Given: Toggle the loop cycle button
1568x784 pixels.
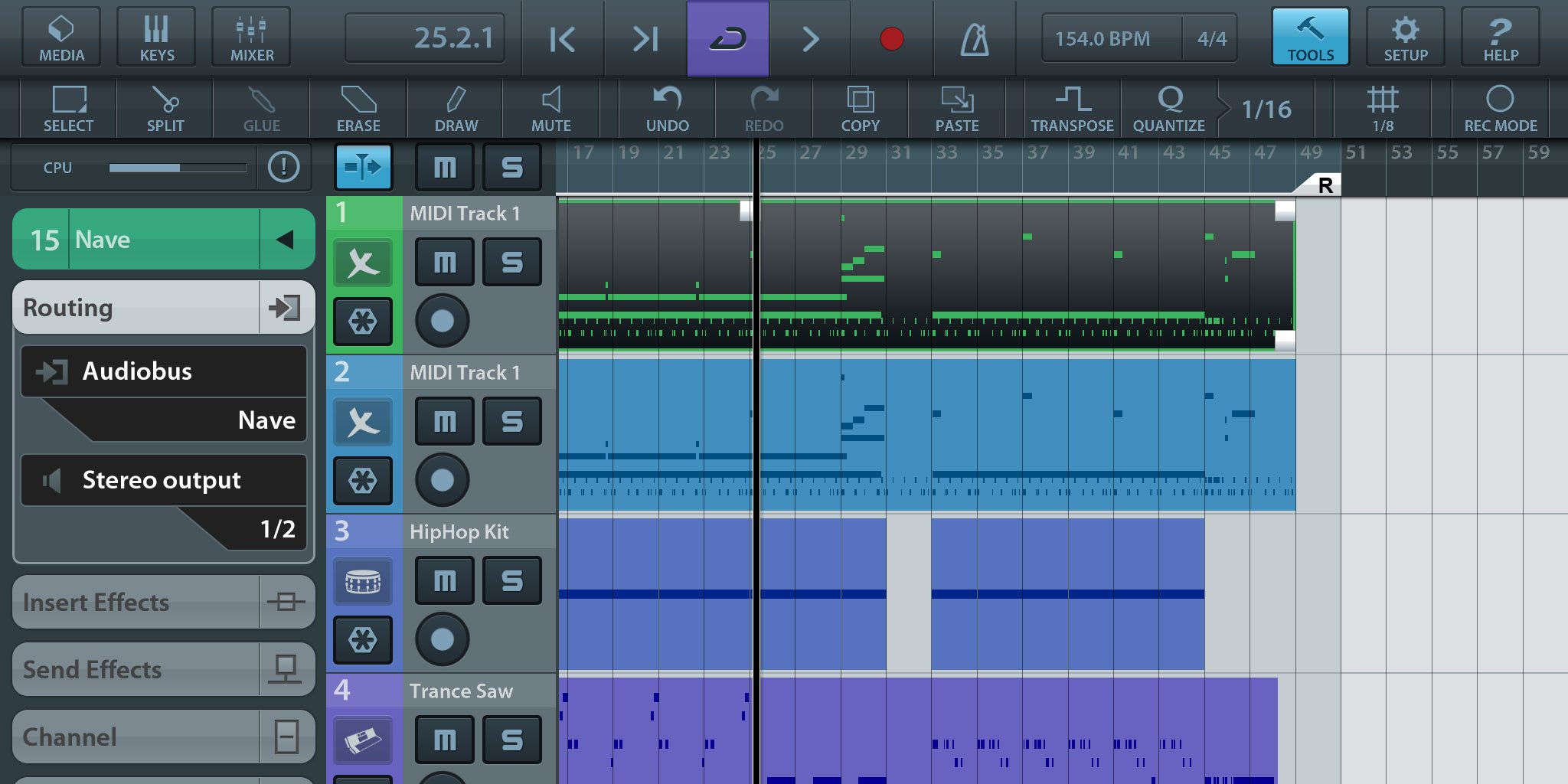Looking at the screenshot, I should 727,38.
